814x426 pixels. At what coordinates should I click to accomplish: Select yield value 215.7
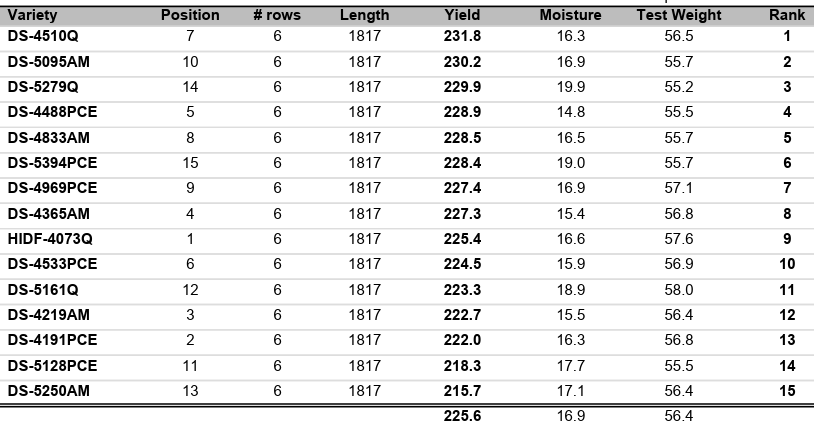coord(462,391)
